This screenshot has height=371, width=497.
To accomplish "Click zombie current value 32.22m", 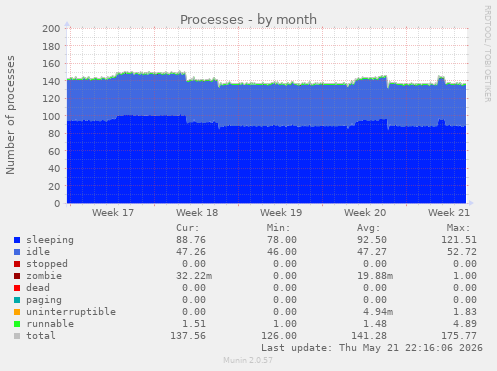I will (x=194, y=276).
